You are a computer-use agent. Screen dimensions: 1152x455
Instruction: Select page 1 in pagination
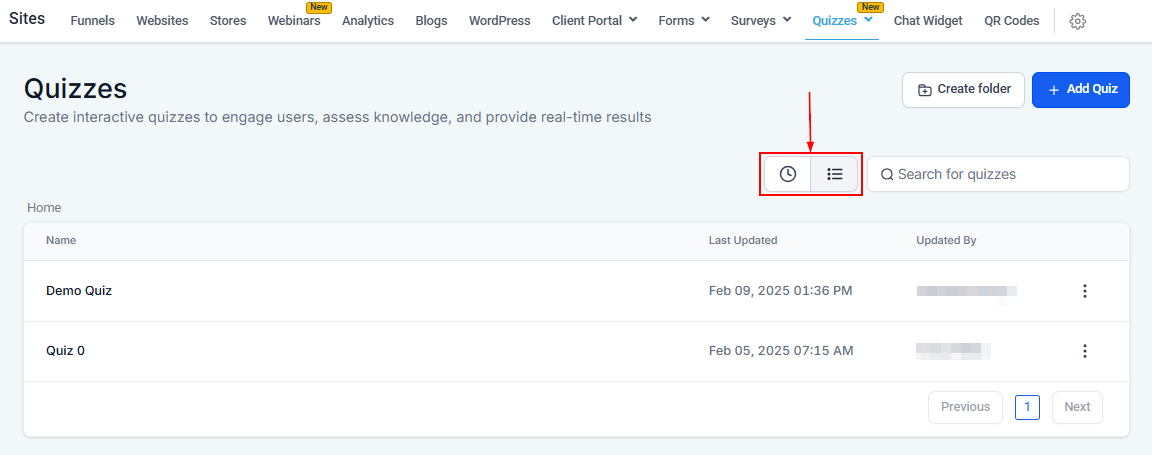point(1027,407)
